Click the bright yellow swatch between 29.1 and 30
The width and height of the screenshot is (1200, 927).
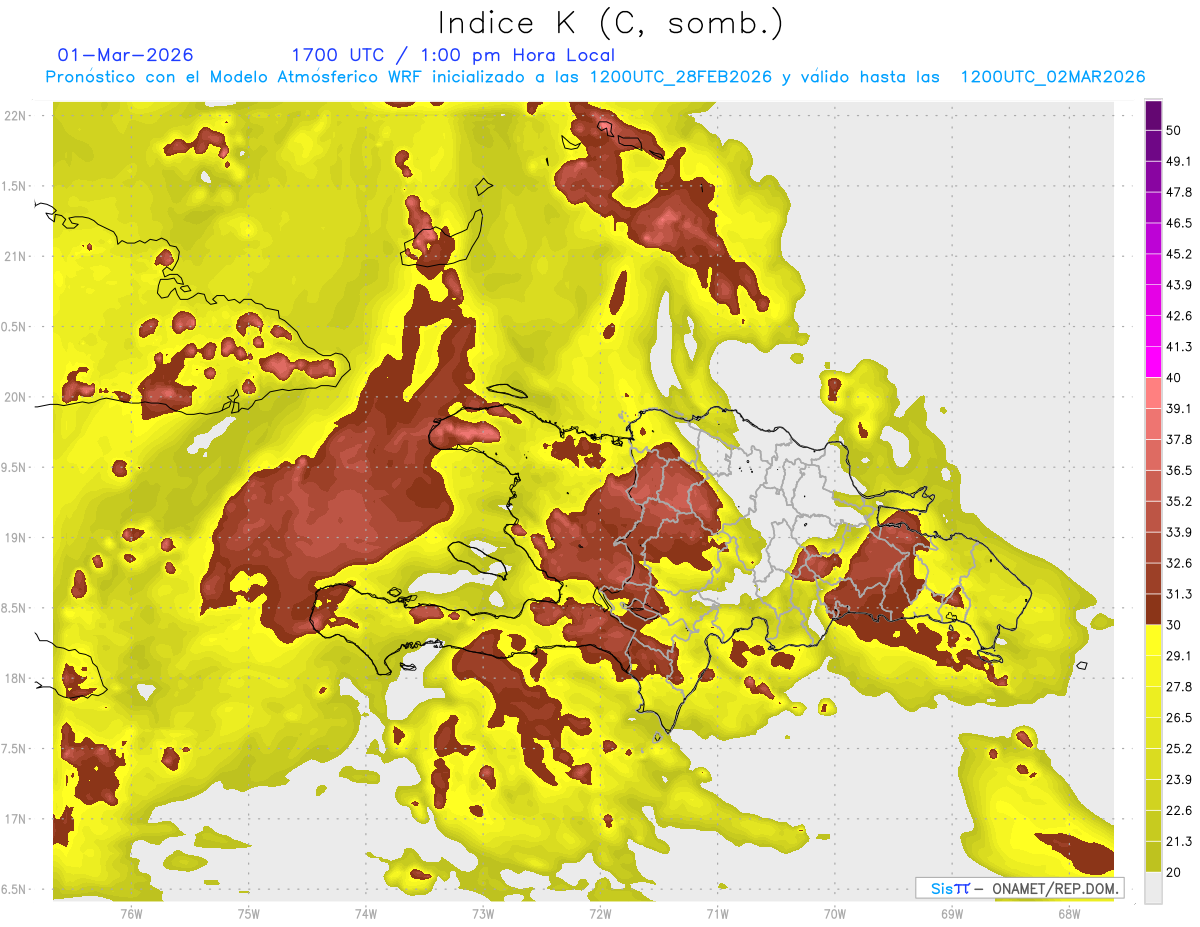pyautogui.click(x=1154, y=640)
